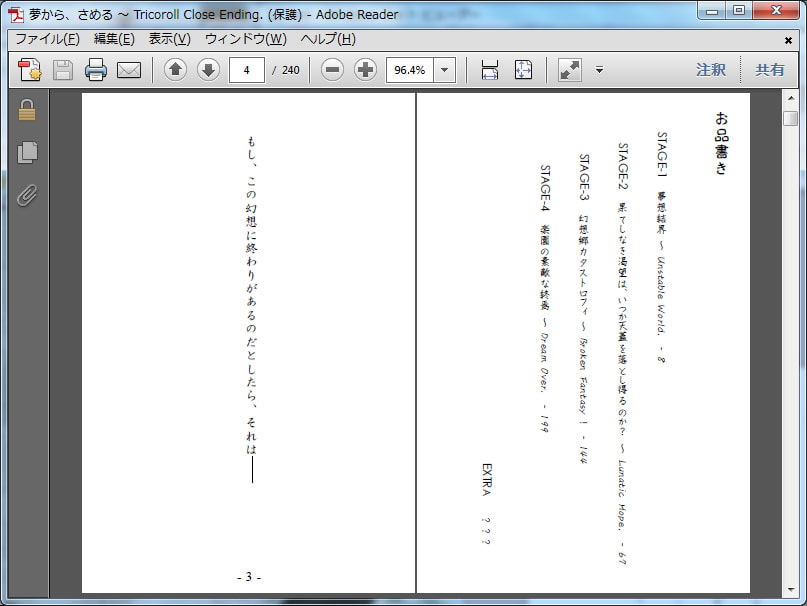Click the page number input field
The image size is (807, 606).
(247, 70)
